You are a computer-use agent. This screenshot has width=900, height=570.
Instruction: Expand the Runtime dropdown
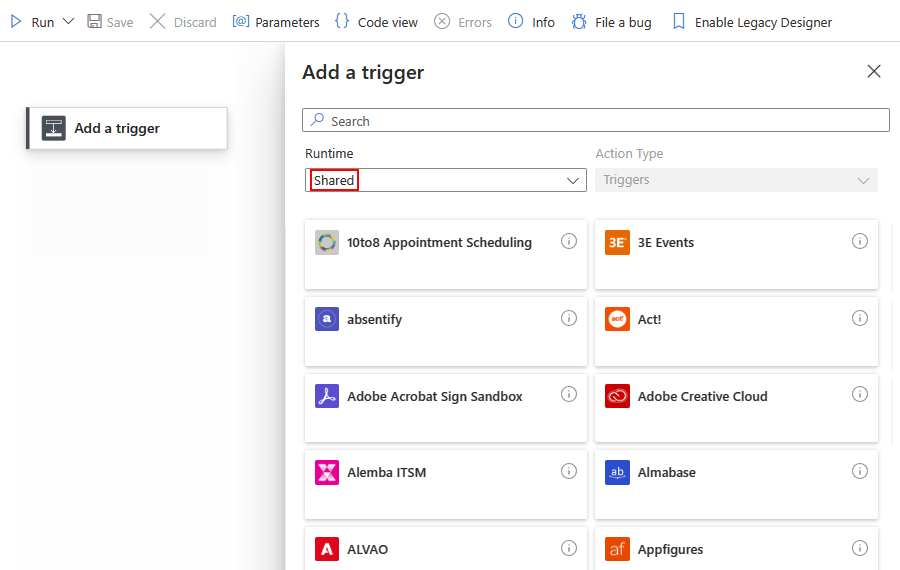click(574, 180)
